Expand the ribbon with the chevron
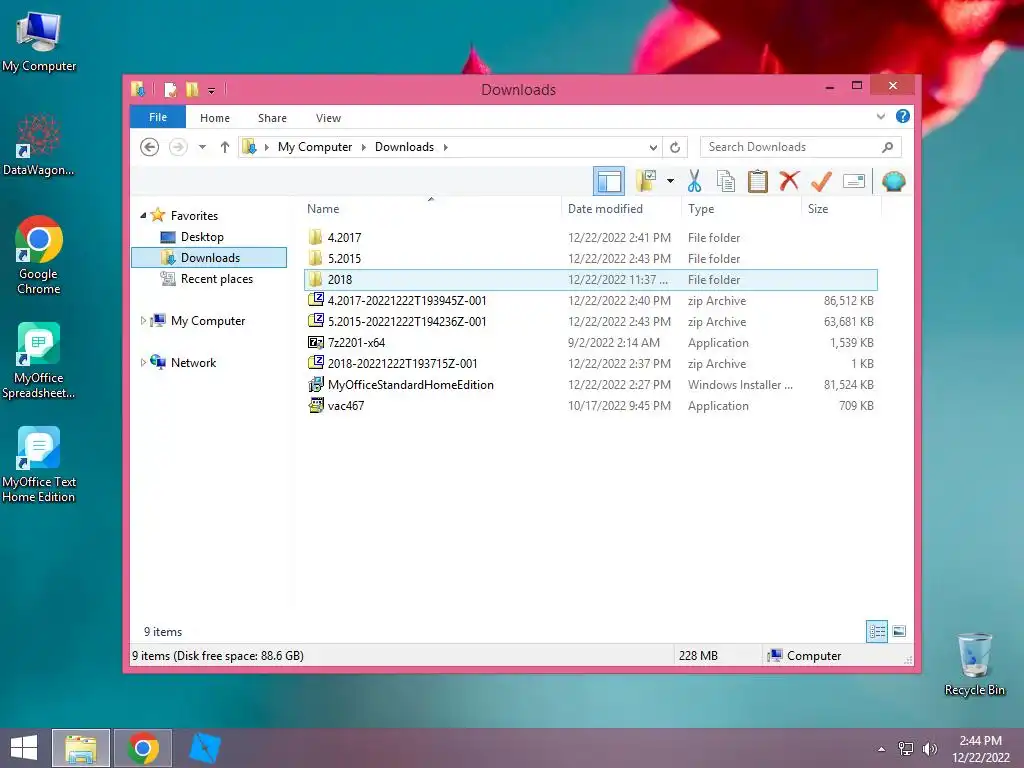1024x768 pixels. [x=881, y=116]
